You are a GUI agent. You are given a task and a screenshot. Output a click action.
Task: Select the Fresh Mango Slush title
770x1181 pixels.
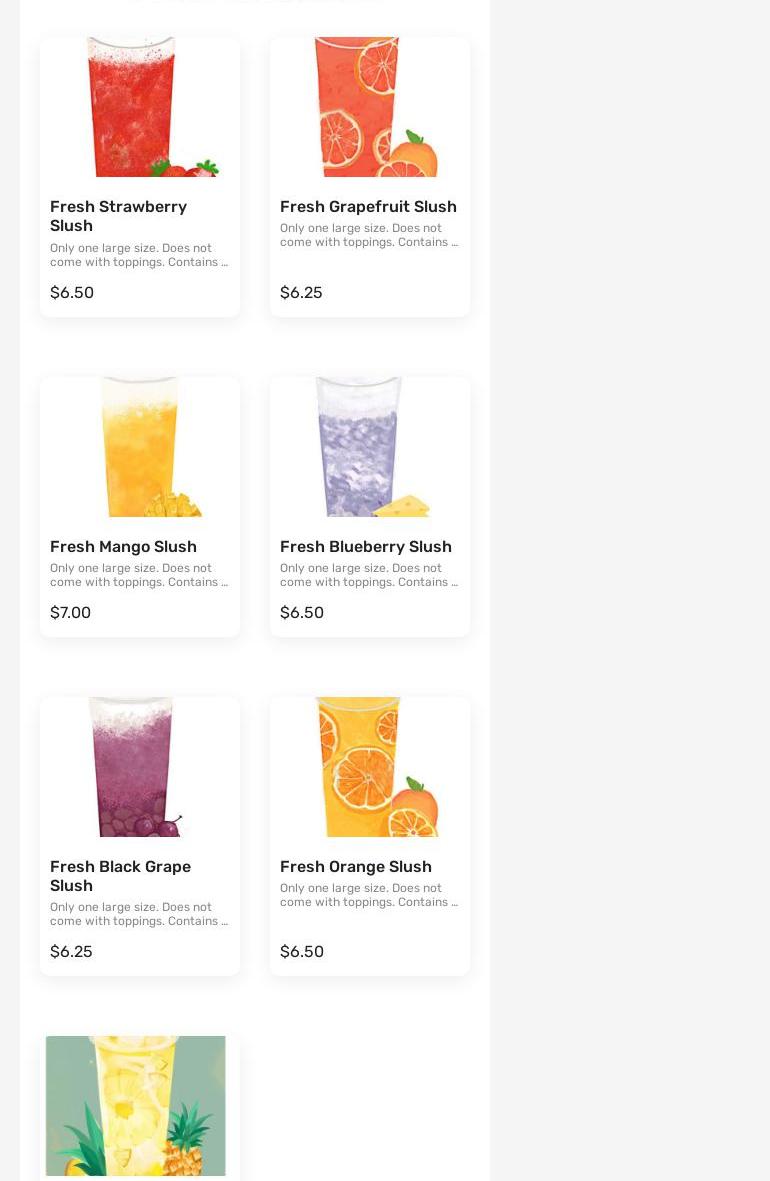tap(124, 547)
